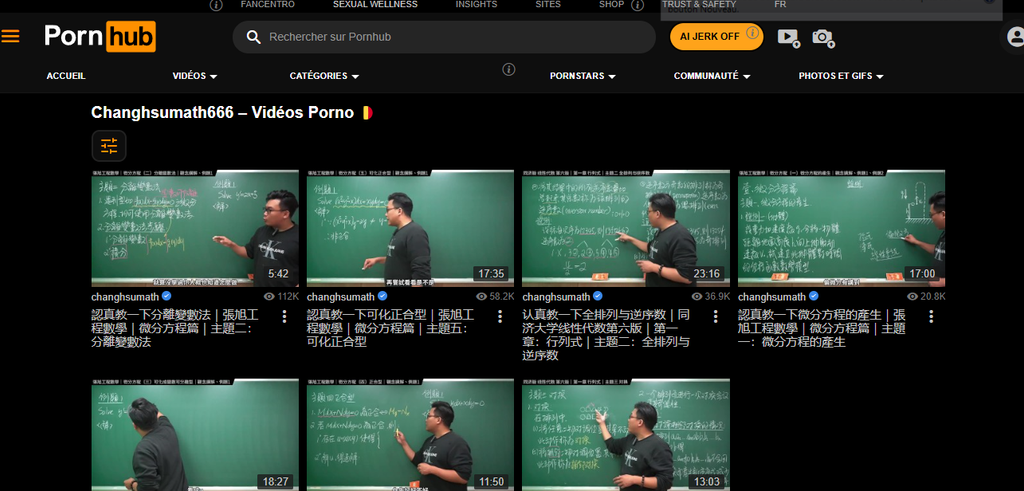Open the FR language selector
This screenshot has height=491, width=1024.
(x=780, y=5)
